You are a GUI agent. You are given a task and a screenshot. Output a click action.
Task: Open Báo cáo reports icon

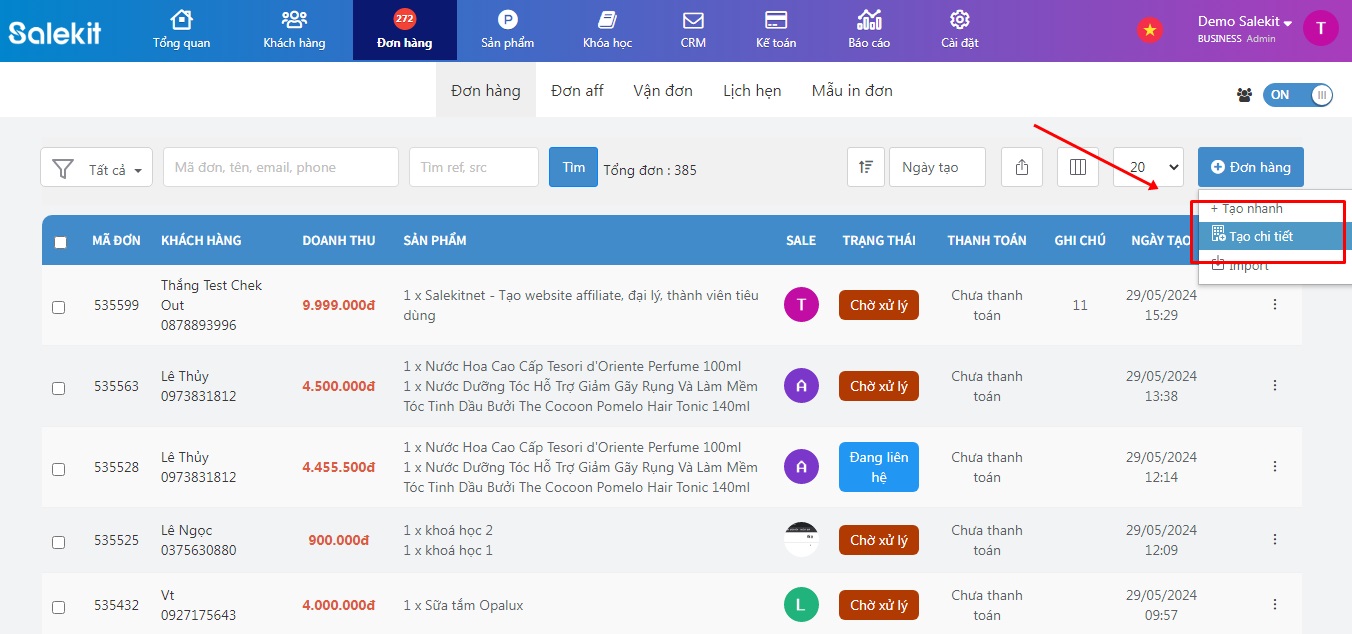869,20
